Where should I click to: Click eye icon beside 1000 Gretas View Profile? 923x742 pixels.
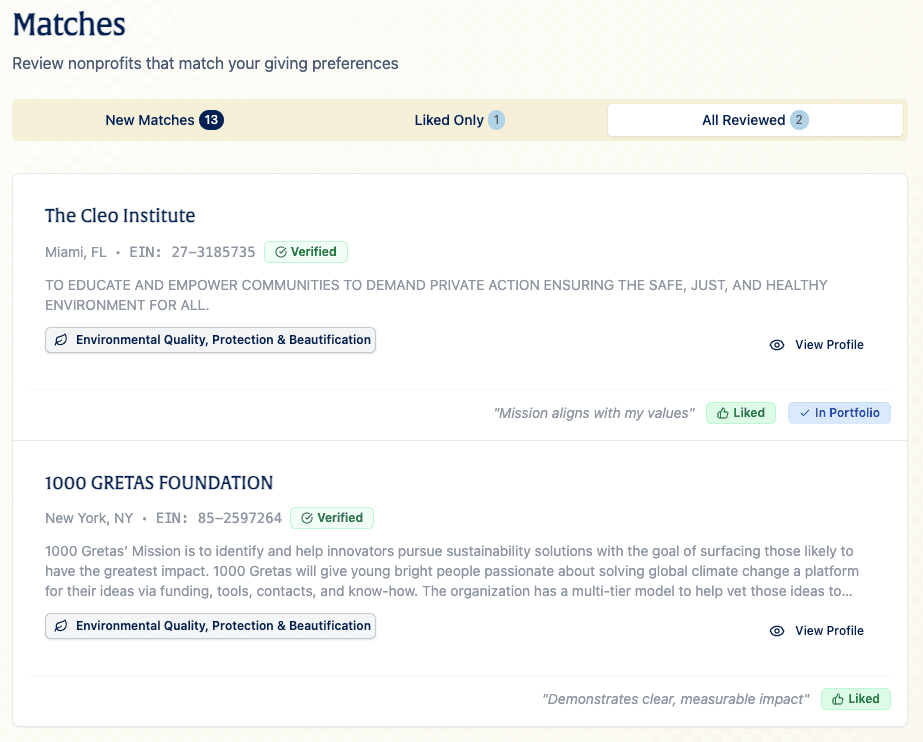(x=777, y=631)
